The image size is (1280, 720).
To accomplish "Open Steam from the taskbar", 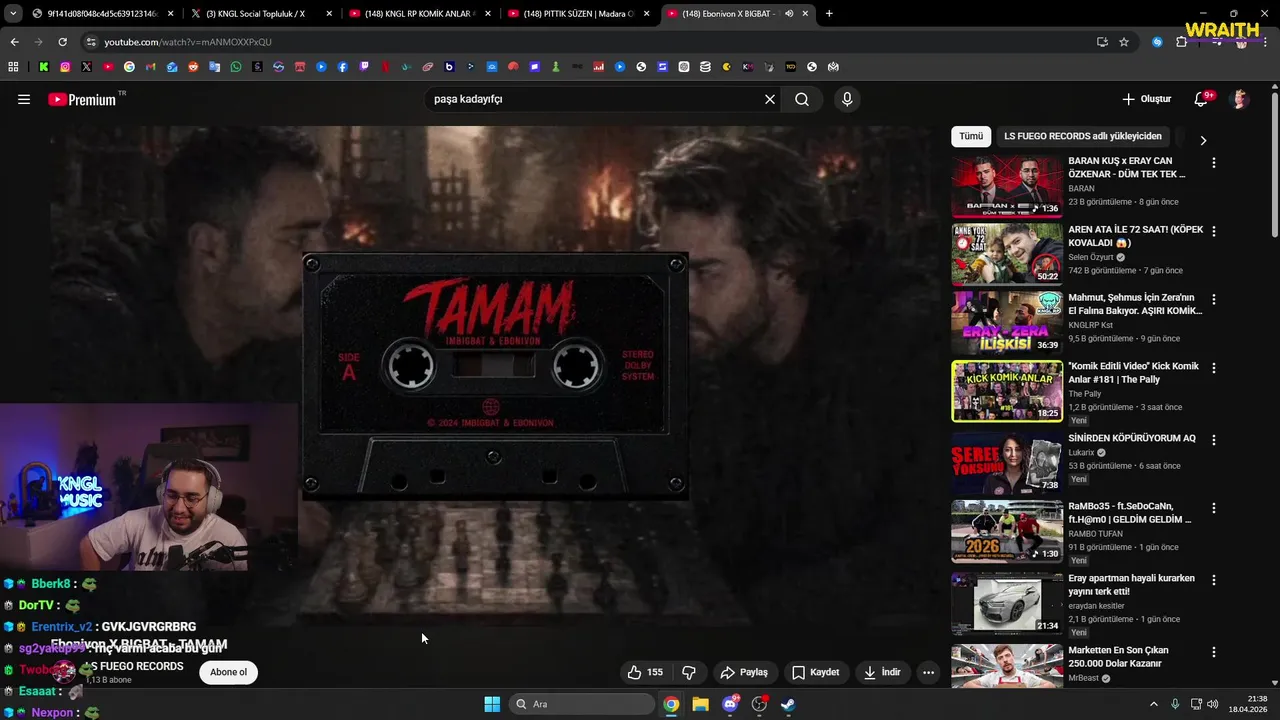I will pos(788,704).
